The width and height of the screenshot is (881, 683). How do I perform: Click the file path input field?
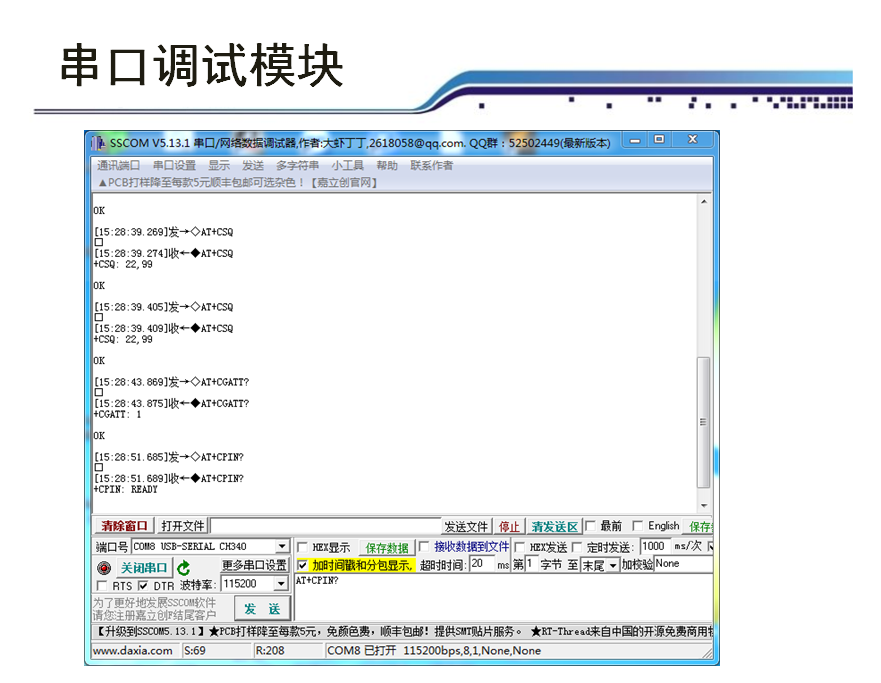coord(325,526)
